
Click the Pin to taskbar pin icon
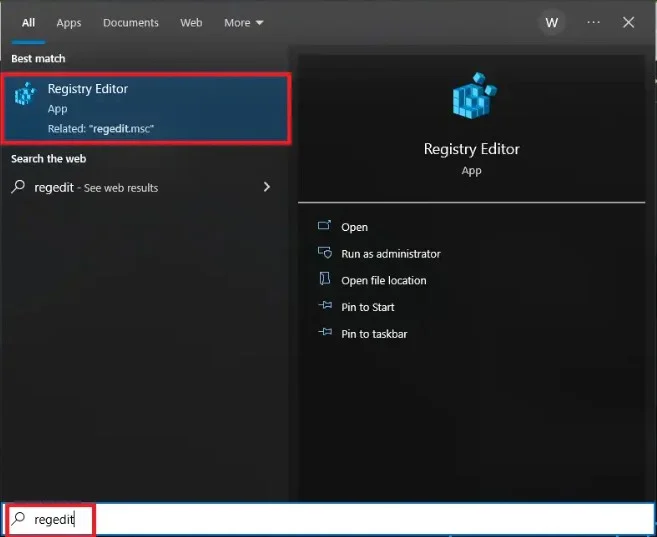click(x=323, y=333)
